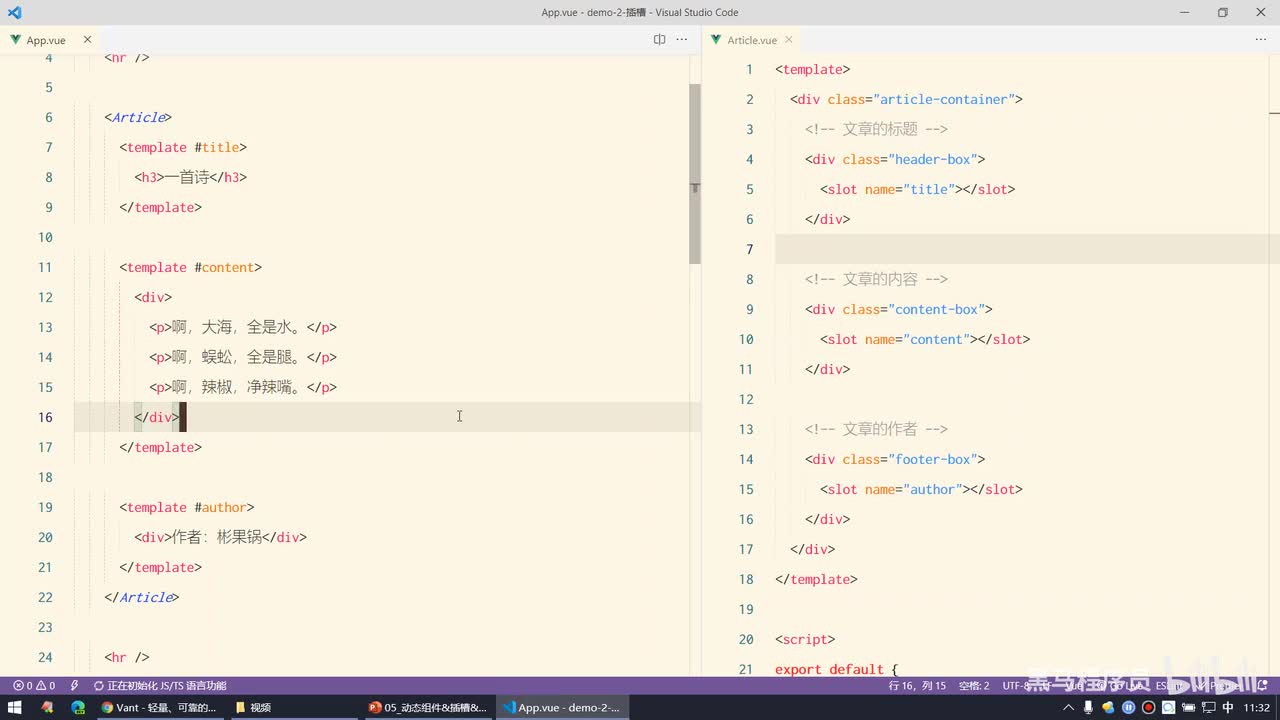Open the Windows Start menu
Screen dimensions: 1280x720
(x=16, y=707)
